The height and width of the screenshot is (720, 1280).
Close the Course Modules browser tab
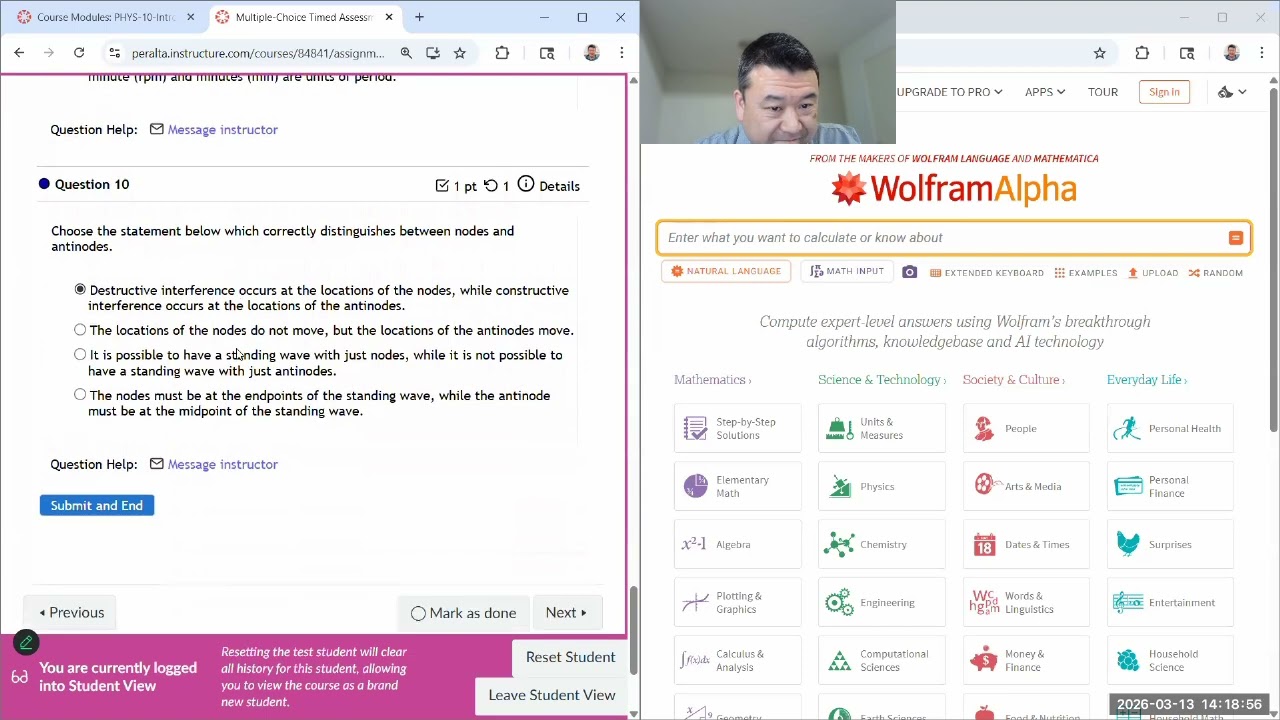[x=190, y=17]
